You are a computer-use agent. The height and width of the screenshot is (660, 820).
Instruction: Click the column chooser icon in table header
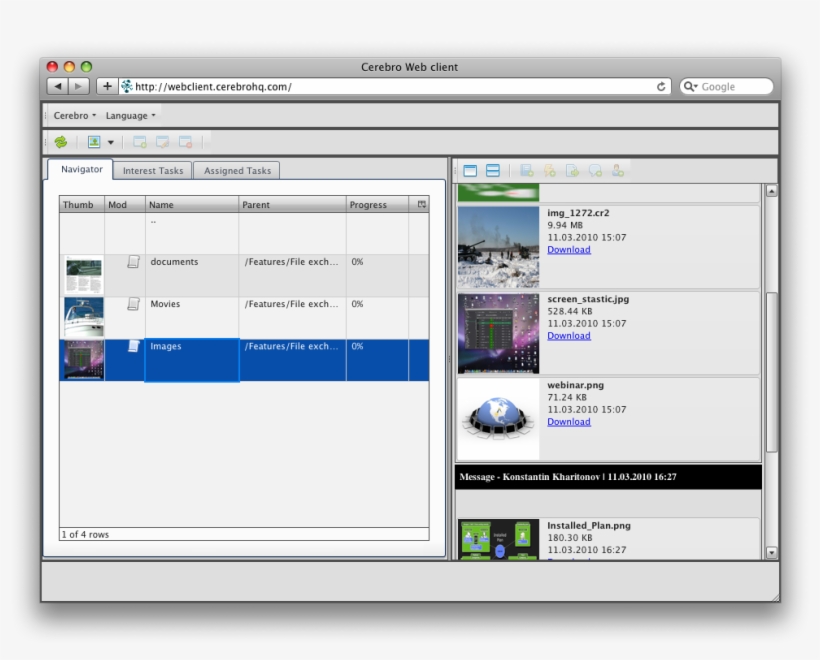pyautogui.click(x=422, y=204)
